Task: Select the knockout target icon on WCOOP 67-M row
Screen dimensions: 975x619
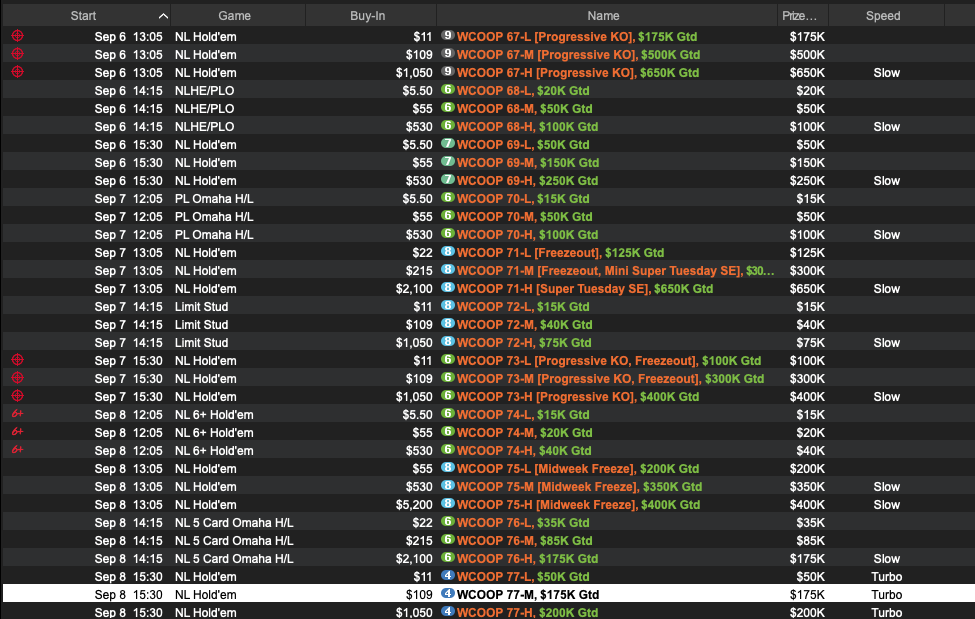Action: (x=17, y=54)
